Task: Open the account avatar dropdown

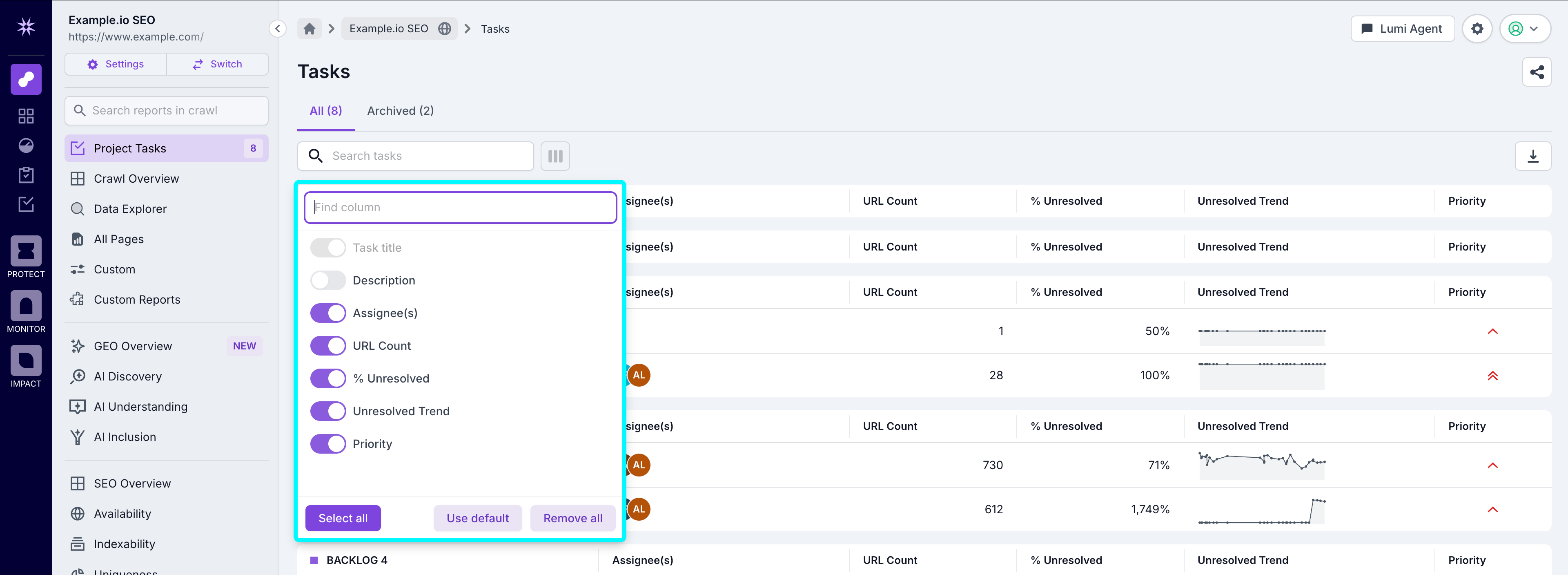Action: [x=1525, y=28]
